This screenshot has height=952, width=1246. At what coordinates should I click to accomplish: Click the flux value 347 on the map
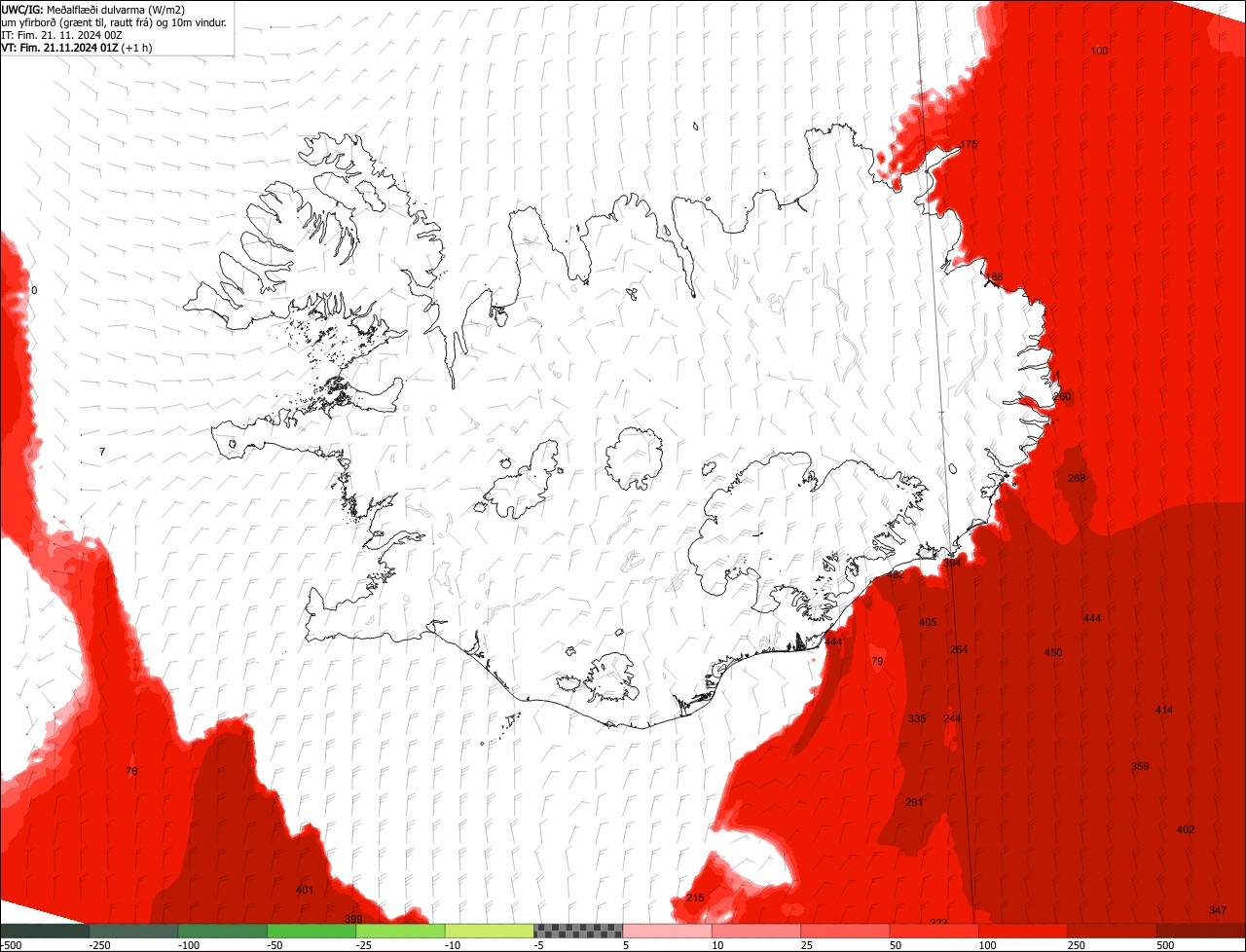(1218, 911)
